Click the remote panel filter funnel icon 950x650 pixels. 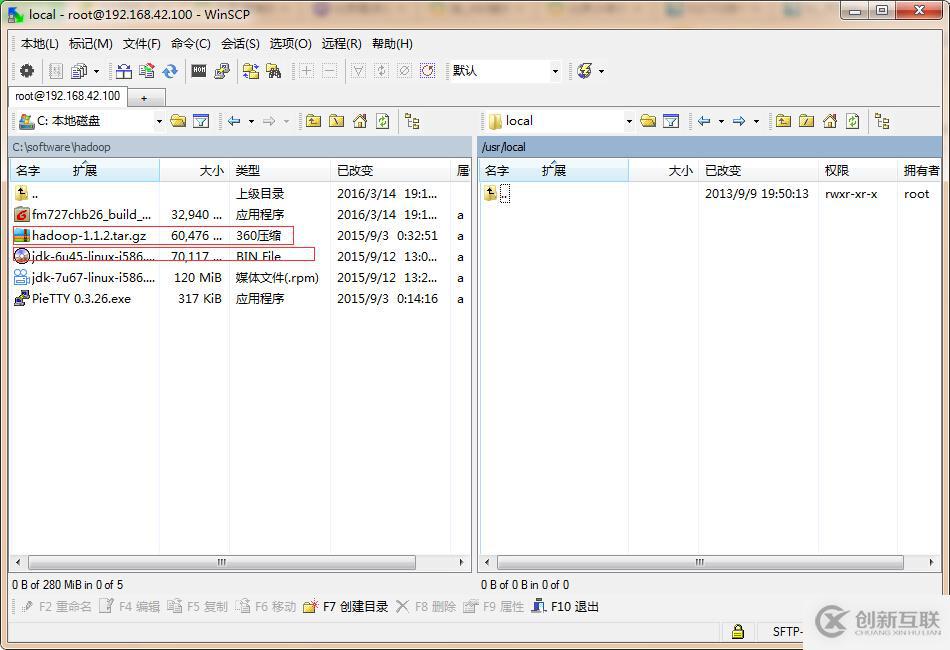click(672, 121)
